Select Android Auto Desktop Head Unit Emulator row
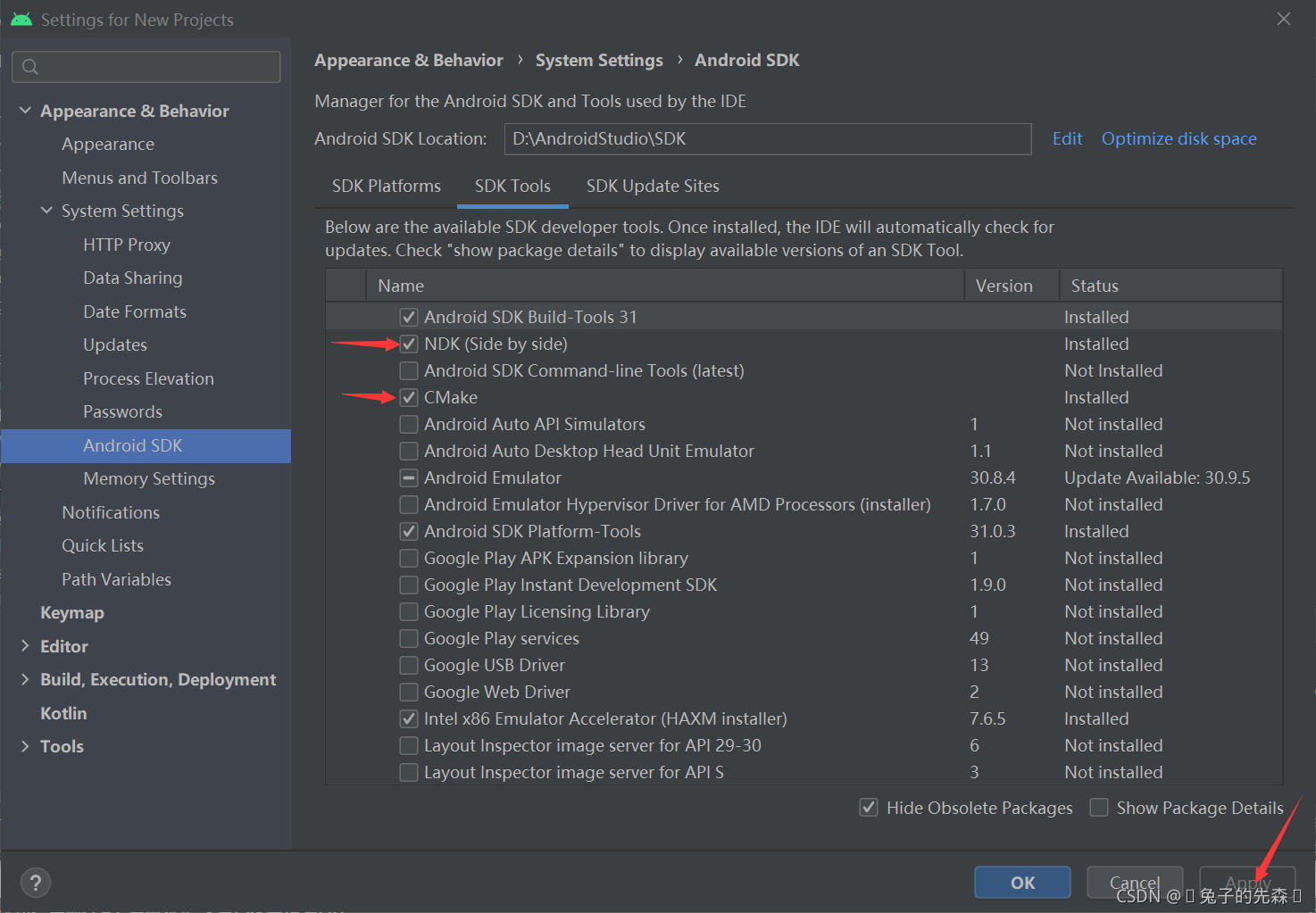The width and height of the screenshot is (1316, 913). coord(804,451)
